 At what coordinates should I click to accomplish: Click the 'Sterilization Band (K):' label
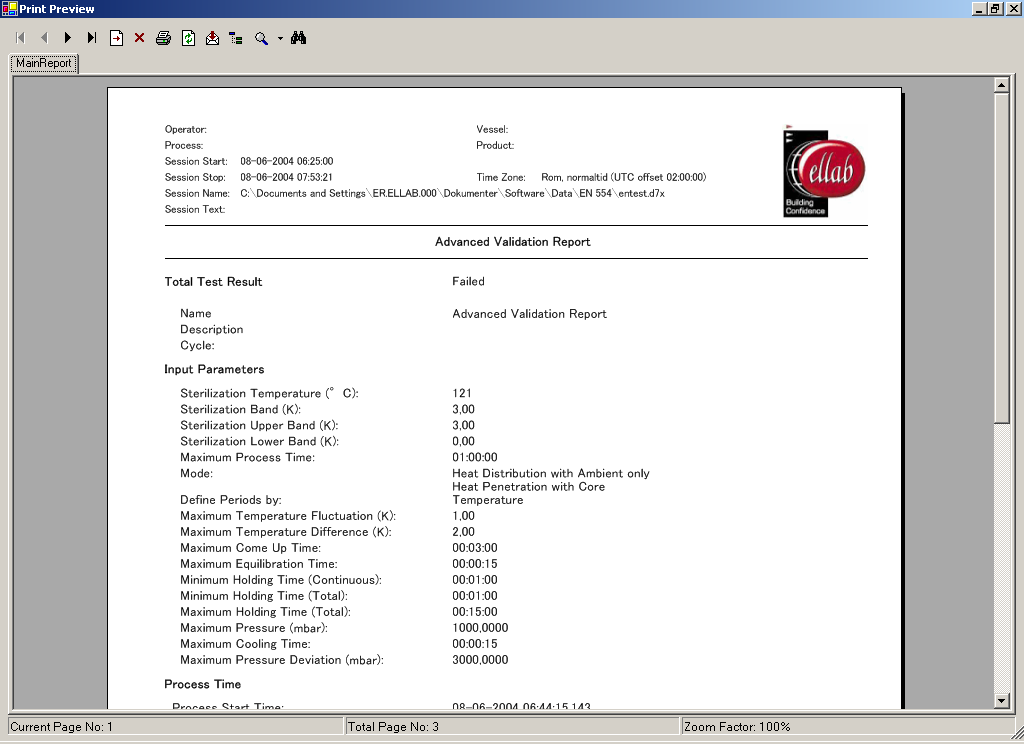[240, 410]
